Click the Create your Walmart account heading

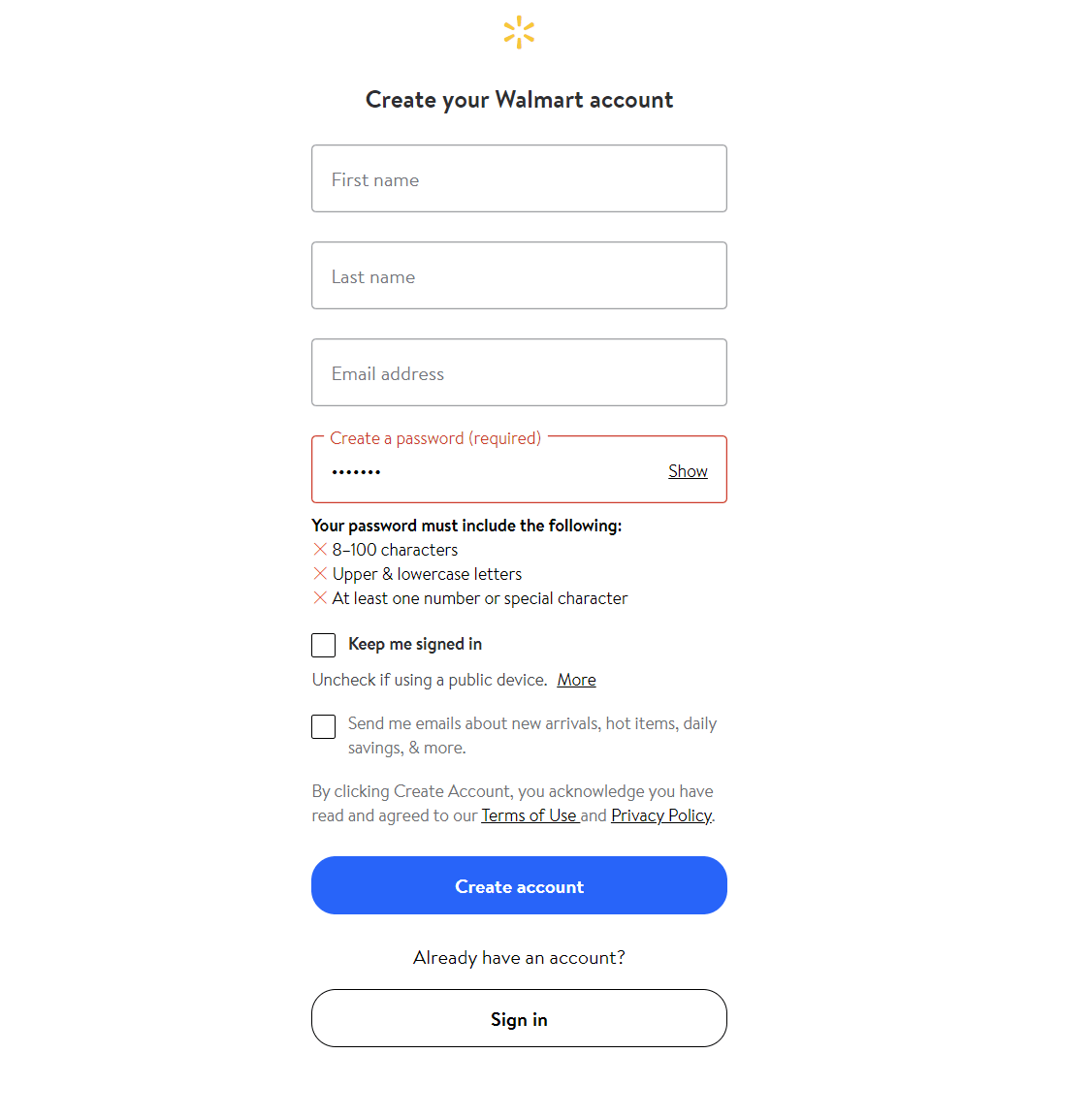pyautogui.click(x=519, y=100)
